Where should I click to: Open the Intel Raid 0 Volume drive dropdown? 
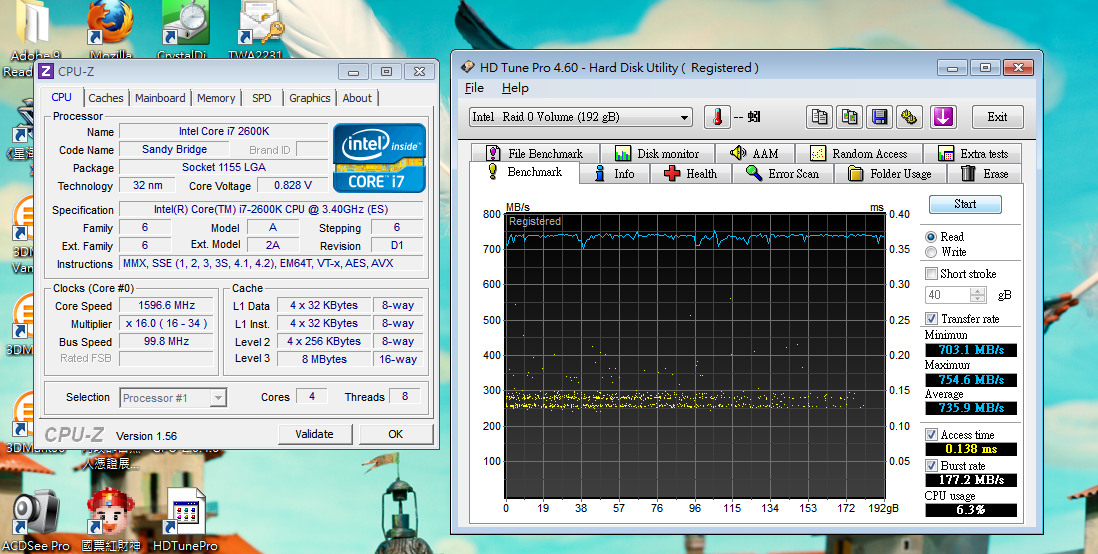tap(581, 117)
